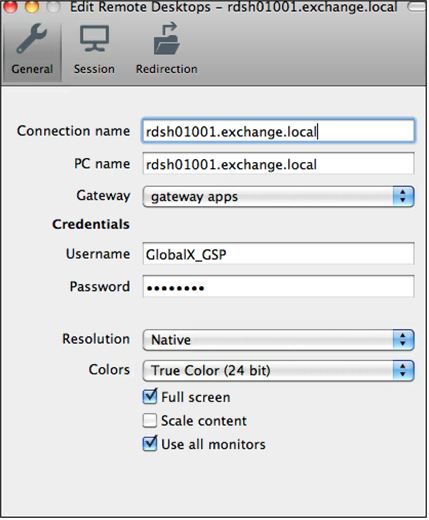
Task: Minimize window with the yellow button
Action: (32, 6)
